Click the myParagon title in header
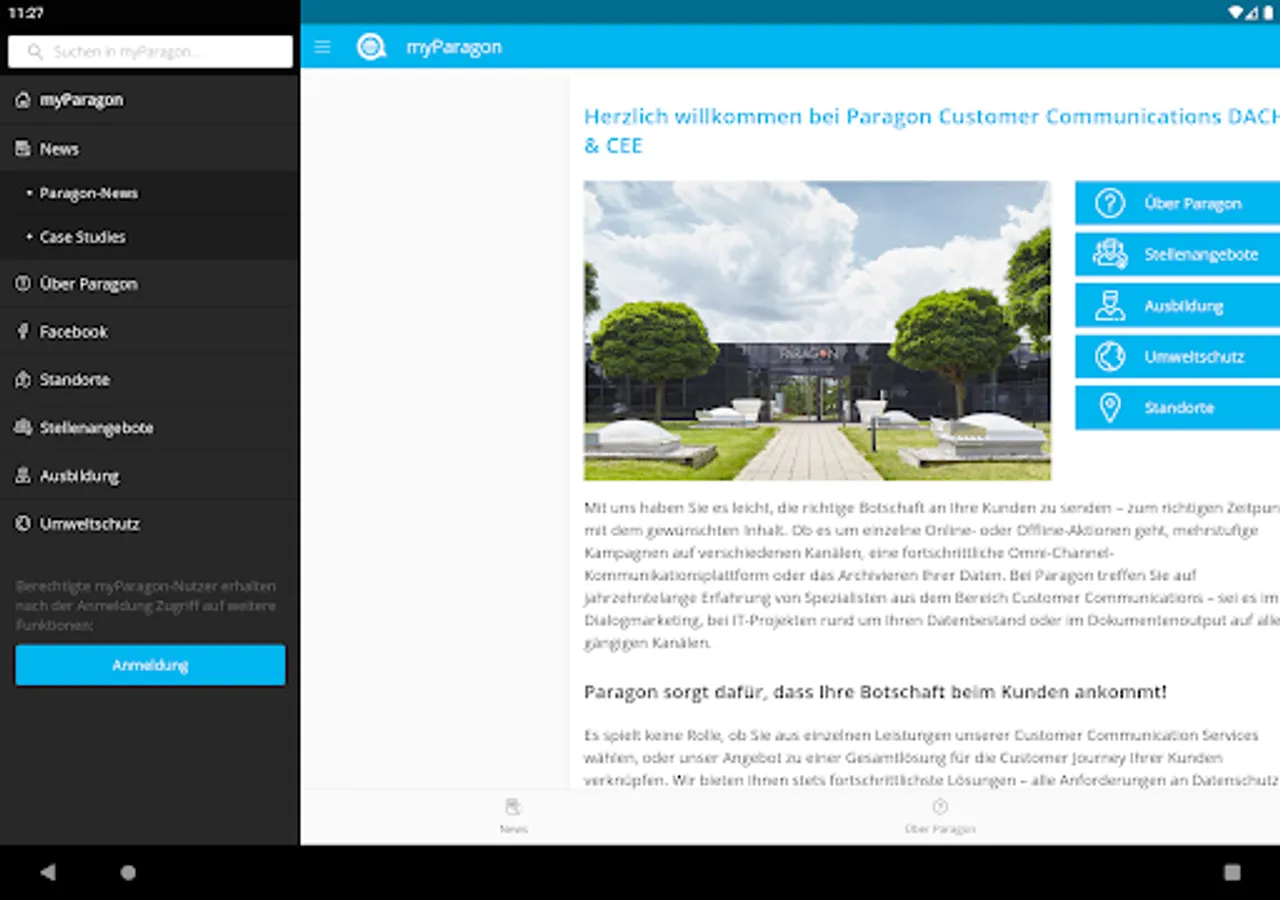1280x900 pixels. [x=454, y=47]
